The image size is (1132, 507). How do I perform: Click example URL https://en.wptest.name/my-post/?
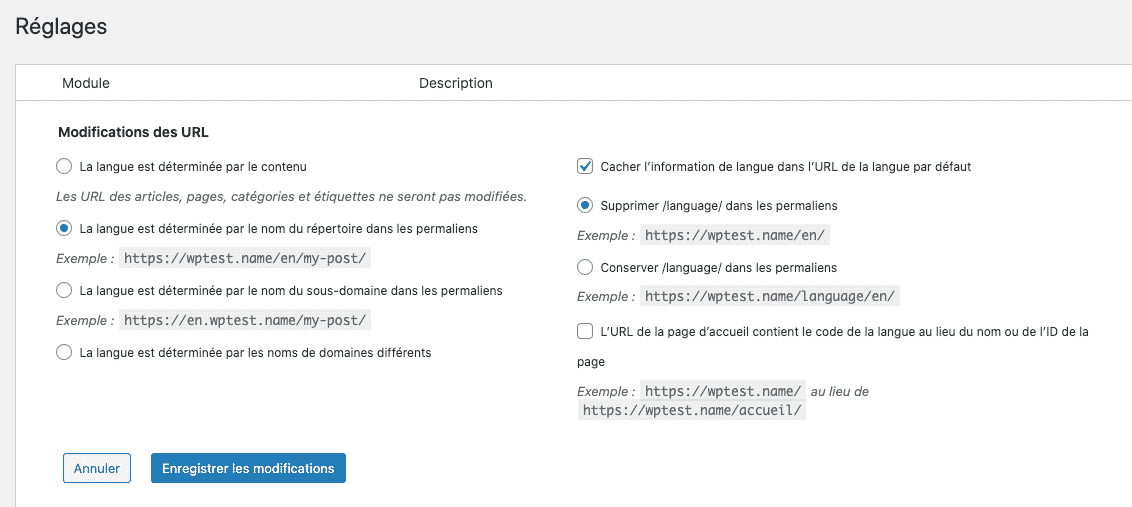point(245,320)
